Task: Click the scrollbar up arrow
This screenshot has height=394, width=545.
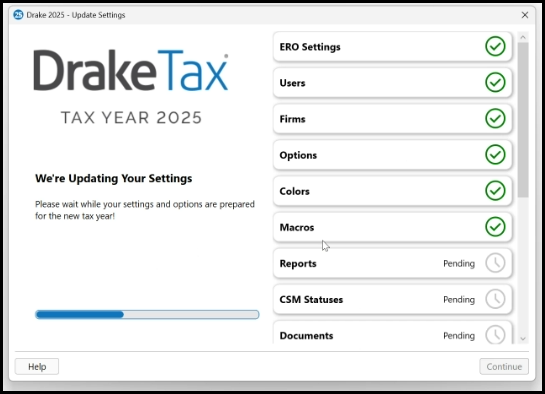Action: coord(523,37)
